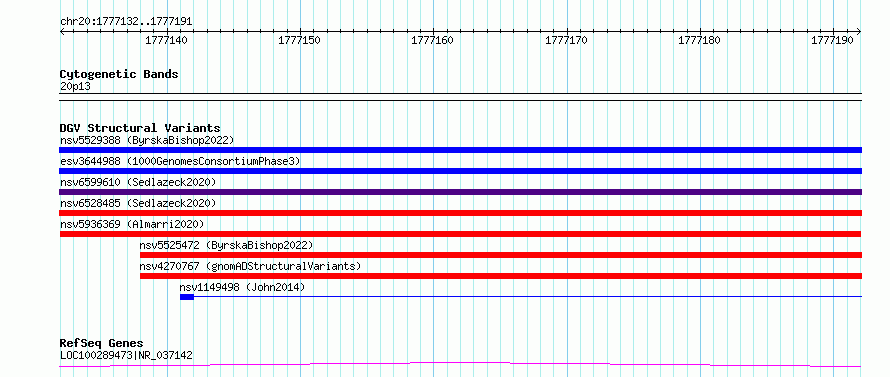Click the small blue block of nsv1149498
890x377 pixels.
(x=187, y=297)
